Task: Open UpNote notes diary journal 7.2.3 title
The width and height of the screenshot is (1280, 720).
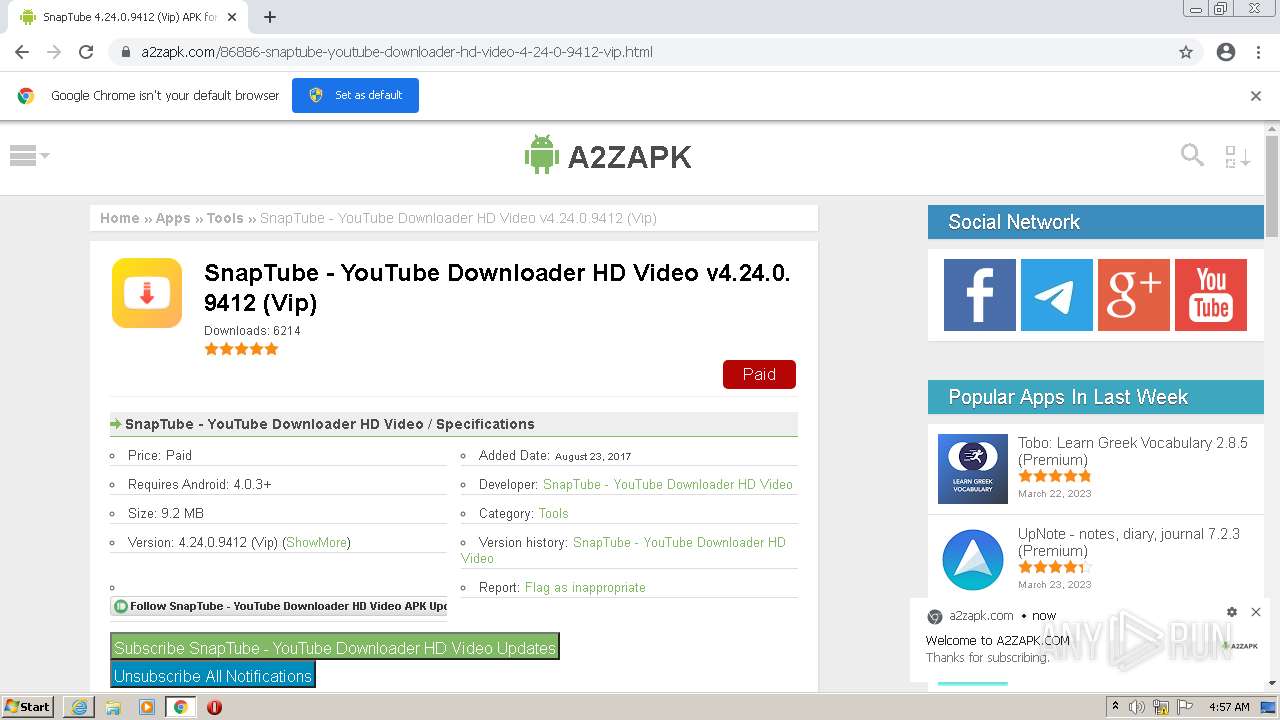Action: (x=1129, y=542)
